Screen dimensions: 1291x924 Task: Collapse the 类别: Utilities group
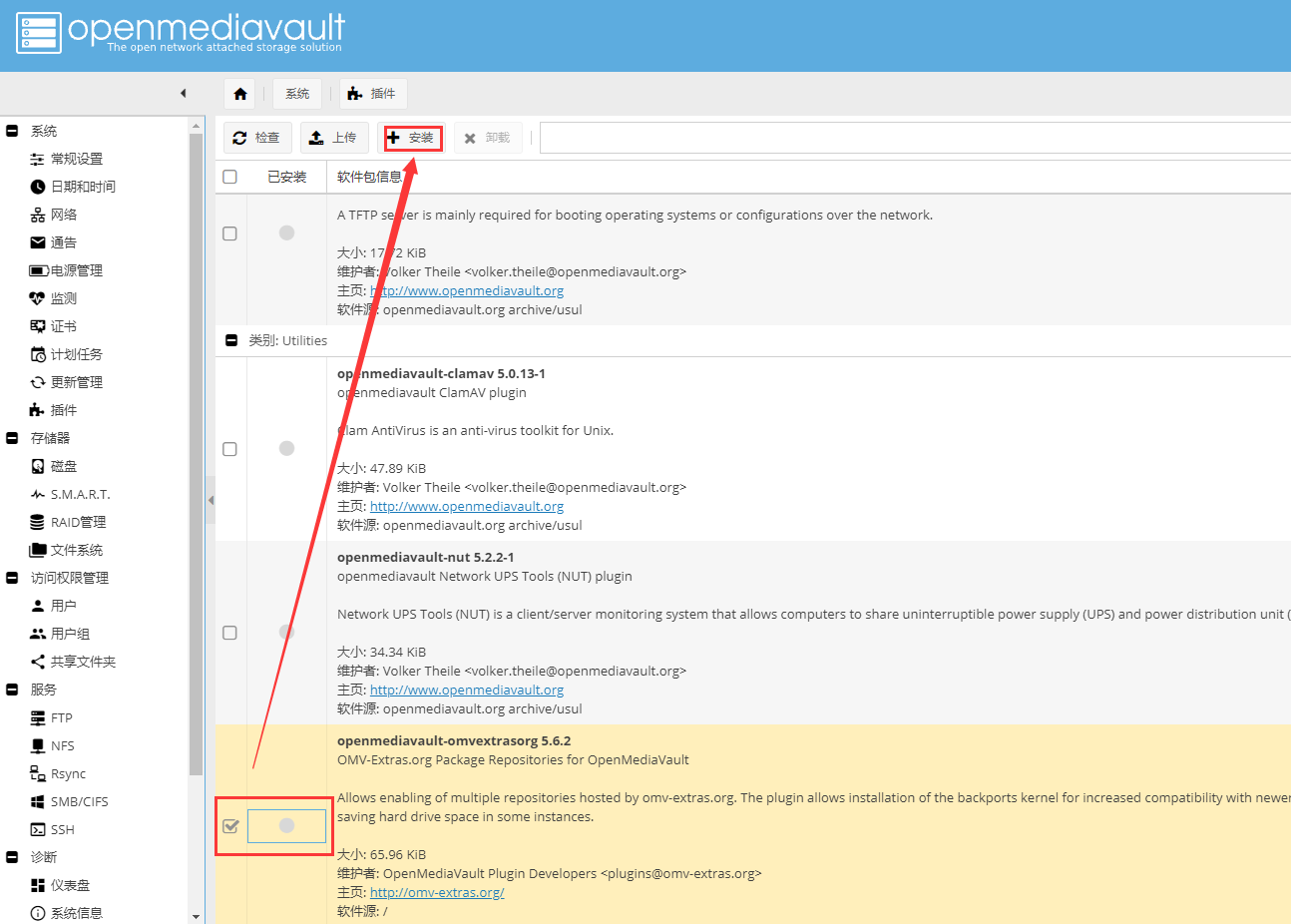click(229, 340)
